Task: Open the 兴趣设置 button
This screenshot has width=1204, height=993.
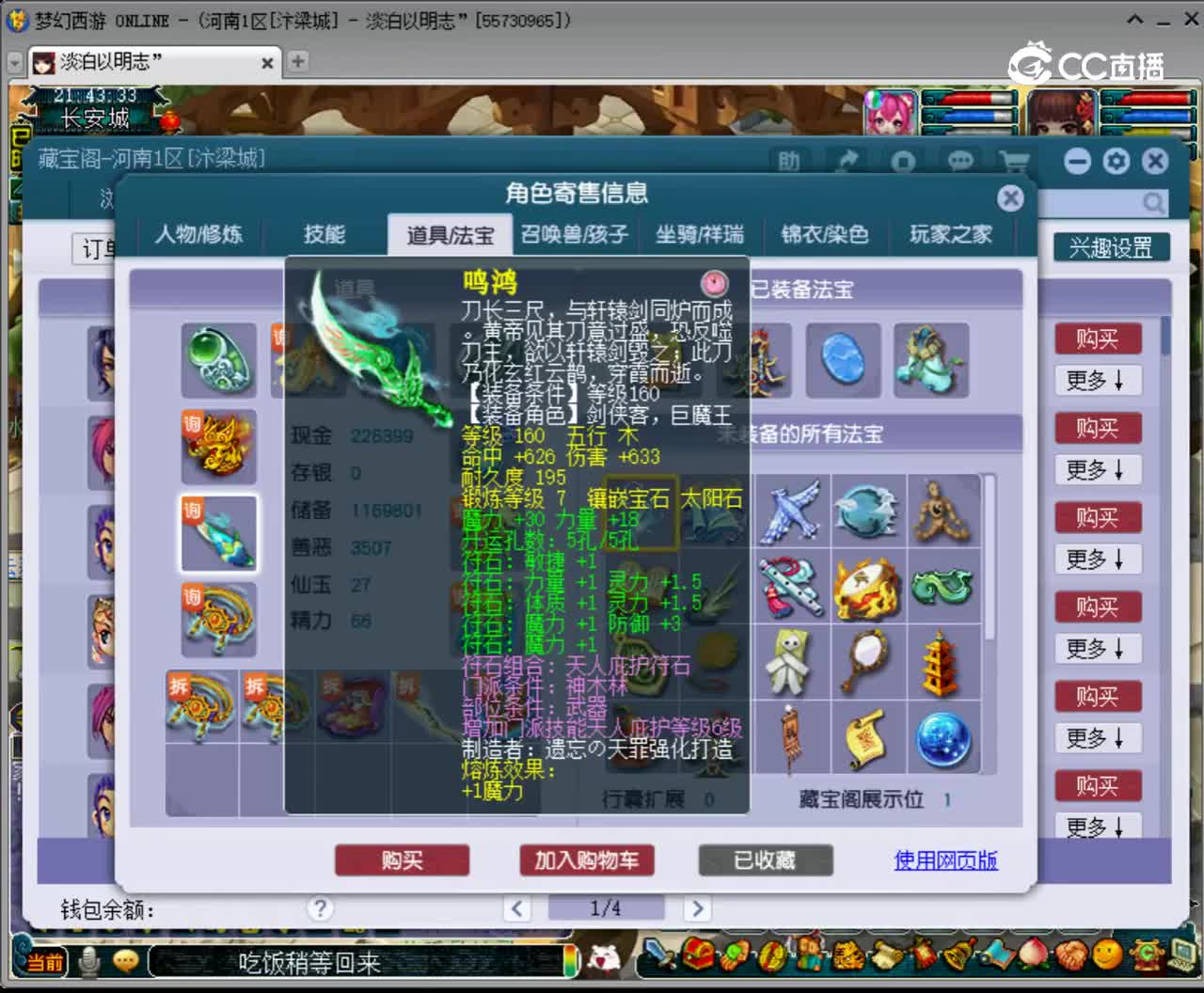Action: (1111, 247)
